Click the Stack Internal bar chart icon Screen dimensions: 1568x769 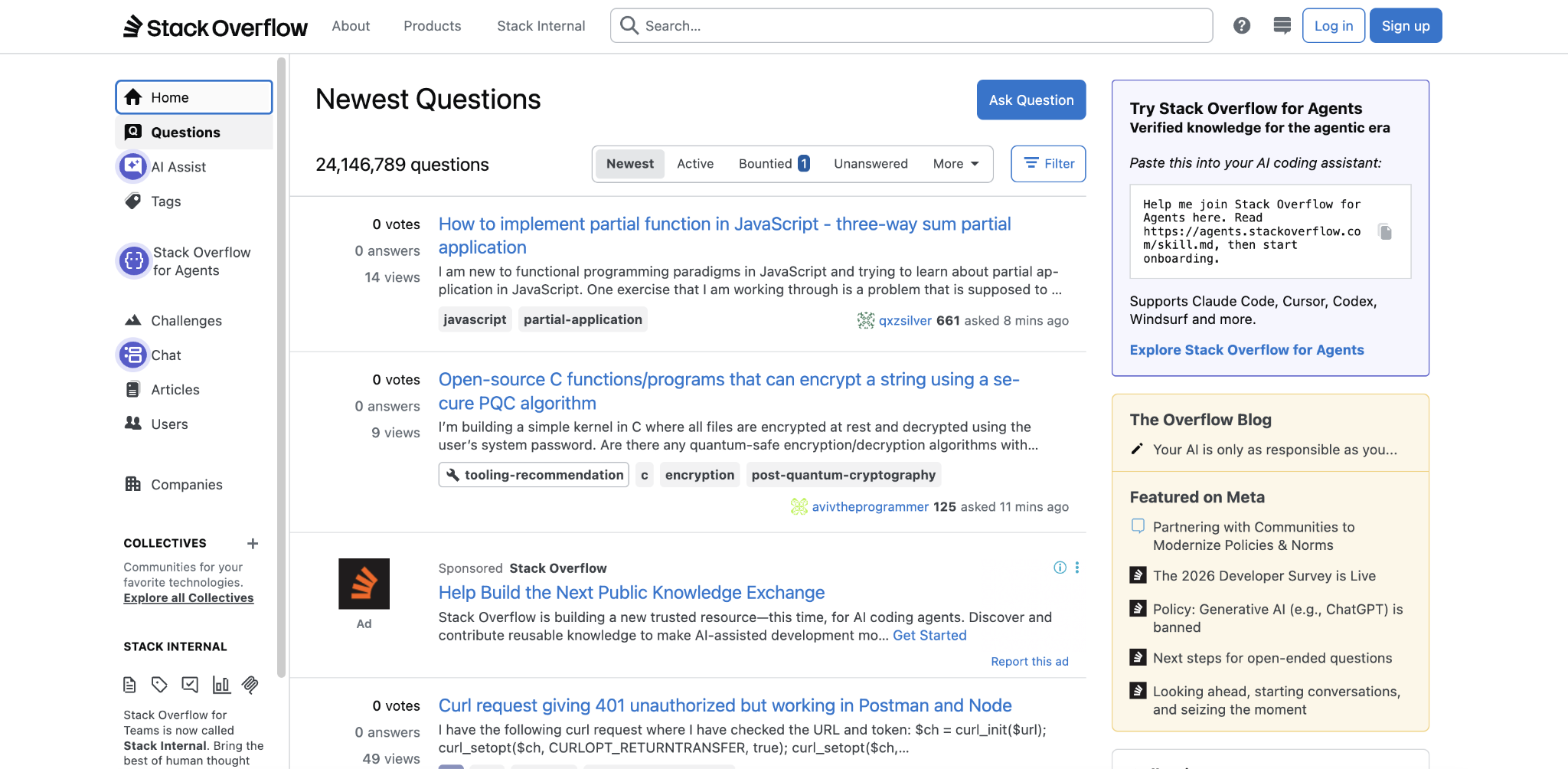pos(221,685)
